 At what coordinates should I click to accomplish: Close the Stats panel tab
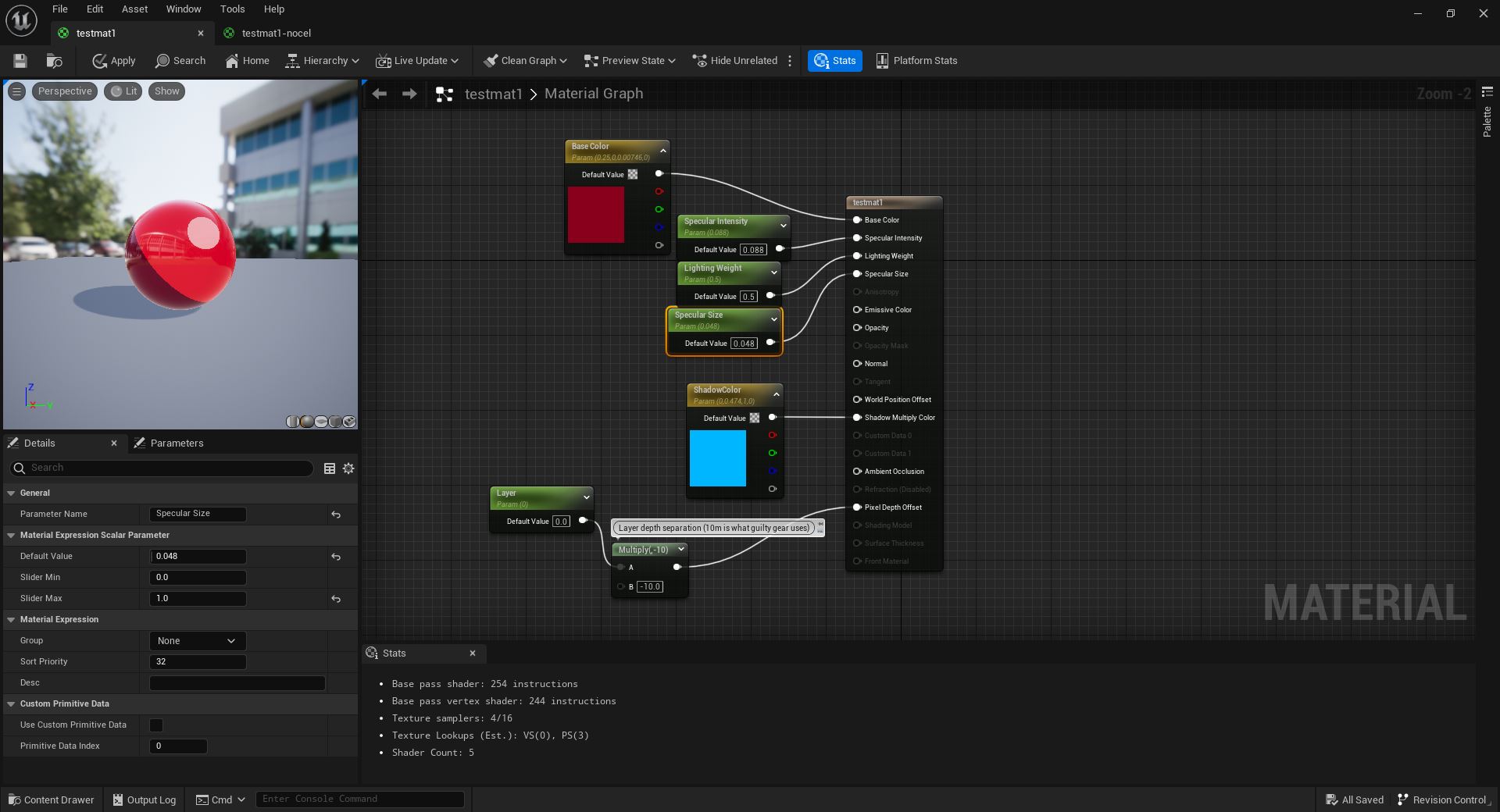click(x=473, y=654)
